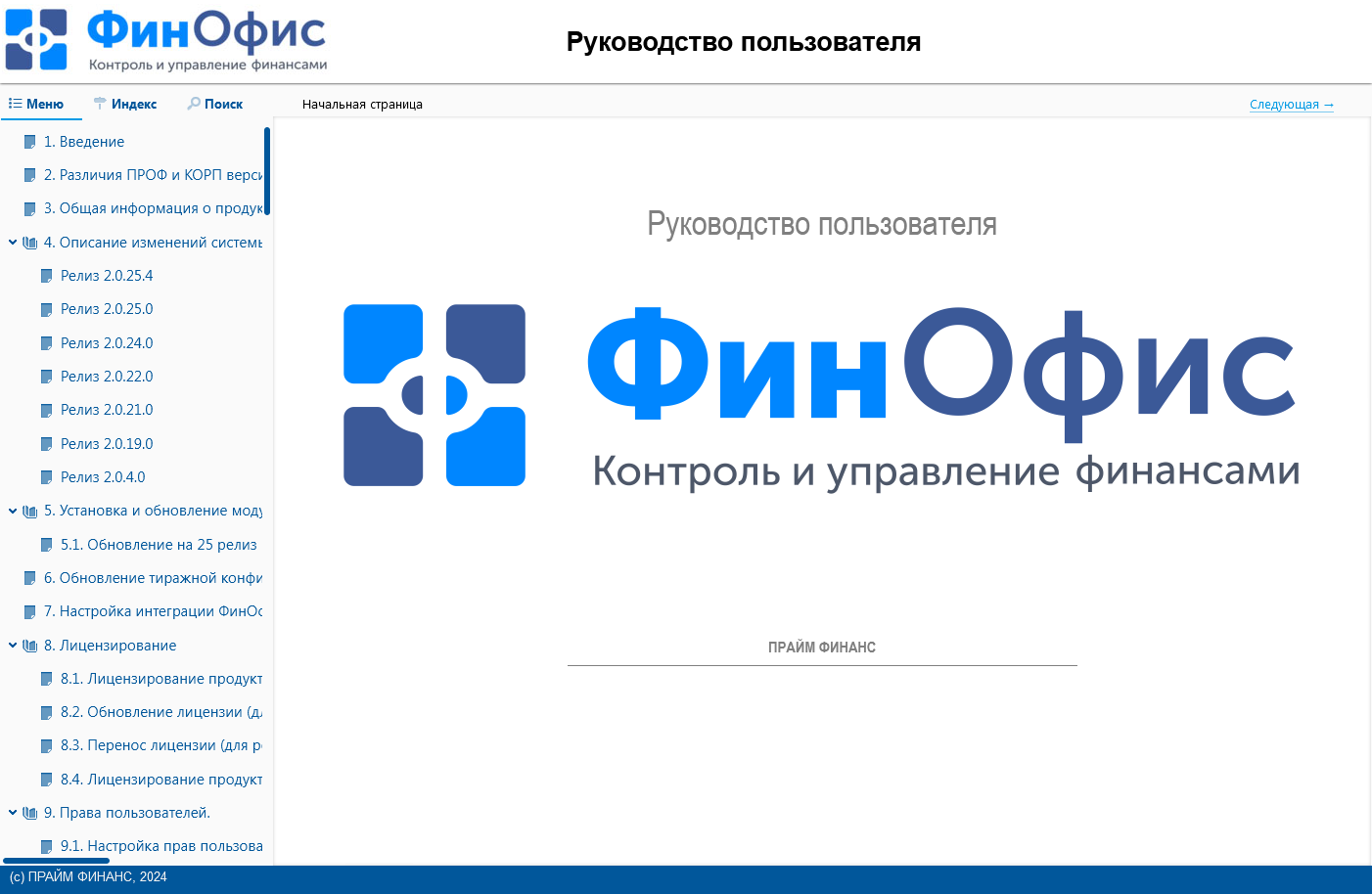The height and width of the screenshot is (894, 1372).
Task: Open 9.1. Настройка прав пользователя topic
Action: (161, 846)
